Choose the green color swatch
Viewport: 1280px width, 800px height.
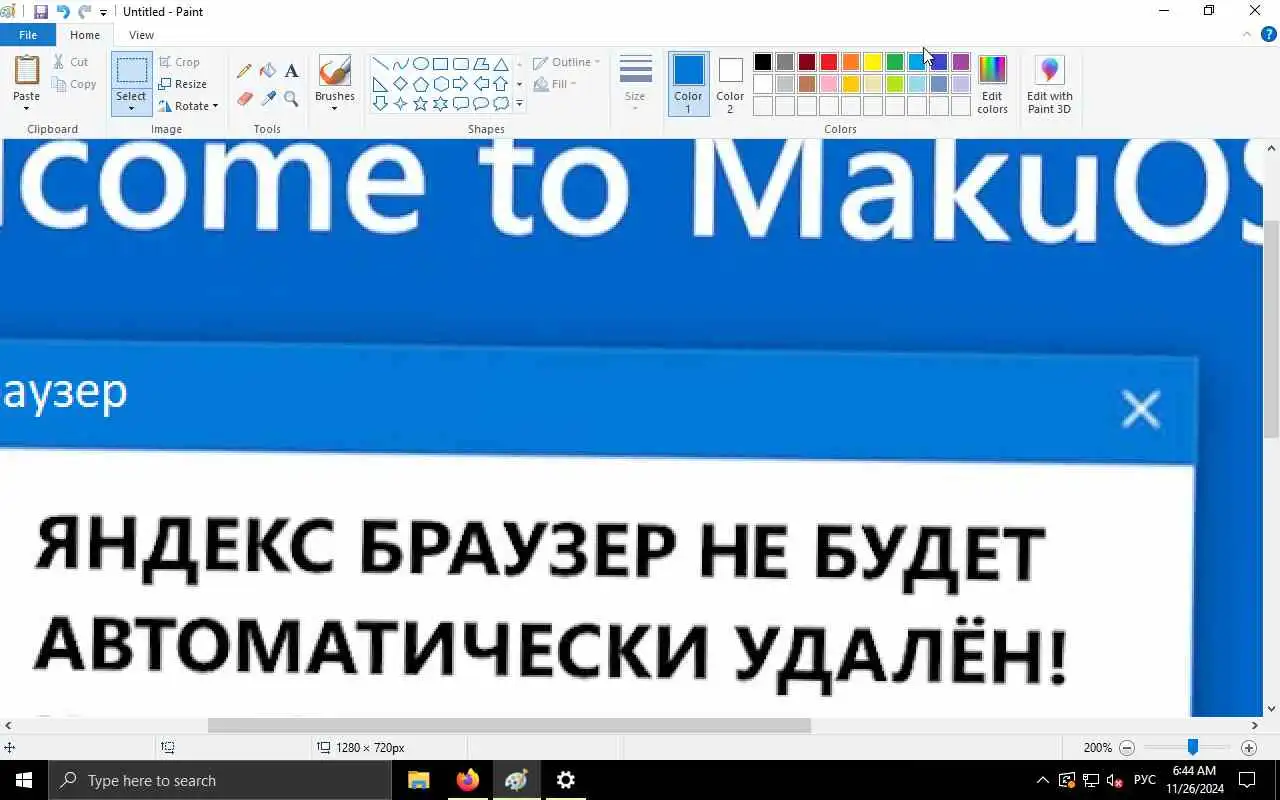click(x=895, y=62)
